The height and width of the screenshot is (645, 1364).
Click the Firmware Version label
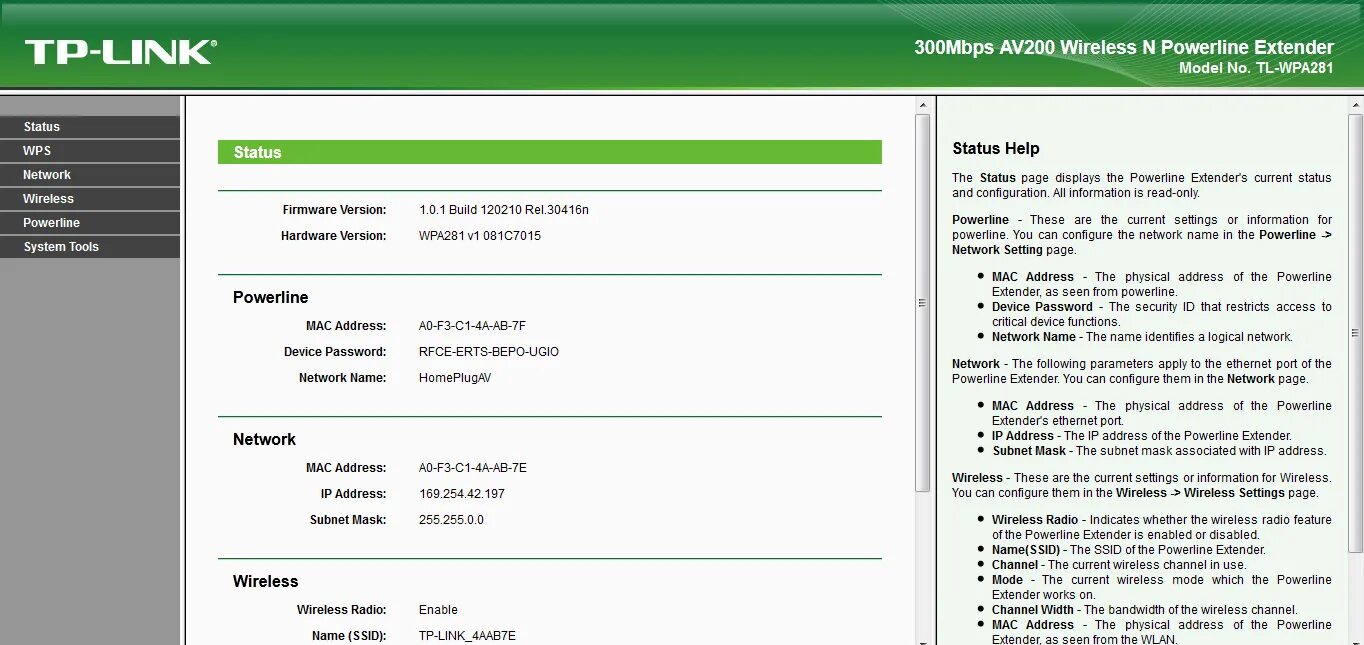[334, 210]
